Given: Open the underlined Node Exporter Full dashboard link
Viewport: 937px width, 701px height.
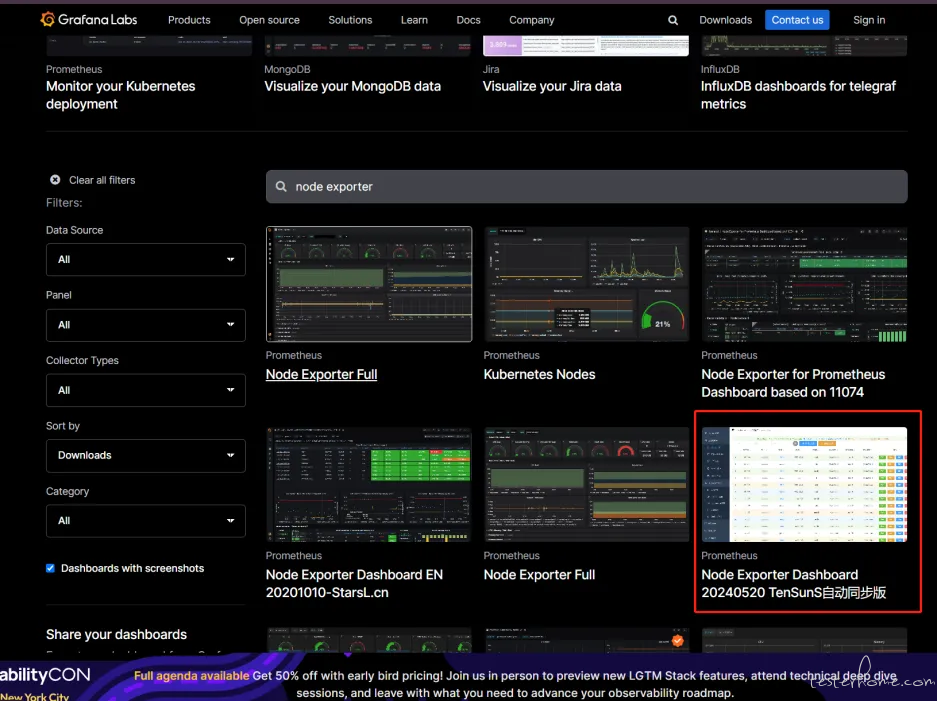Looking at the screenshot, I should (x=321, y=374).
